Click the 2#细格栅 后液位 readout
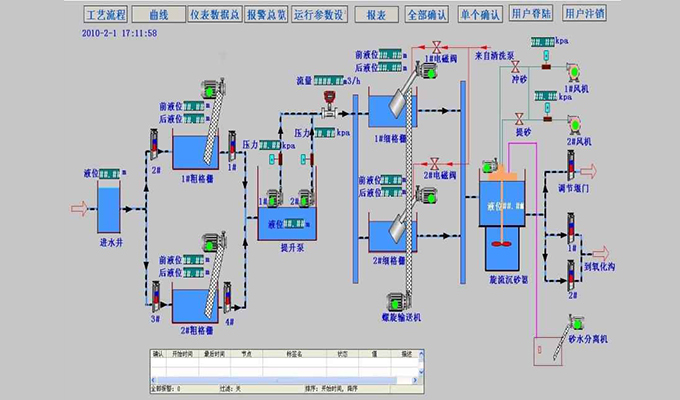680x400 pixels. pos(391,193)
